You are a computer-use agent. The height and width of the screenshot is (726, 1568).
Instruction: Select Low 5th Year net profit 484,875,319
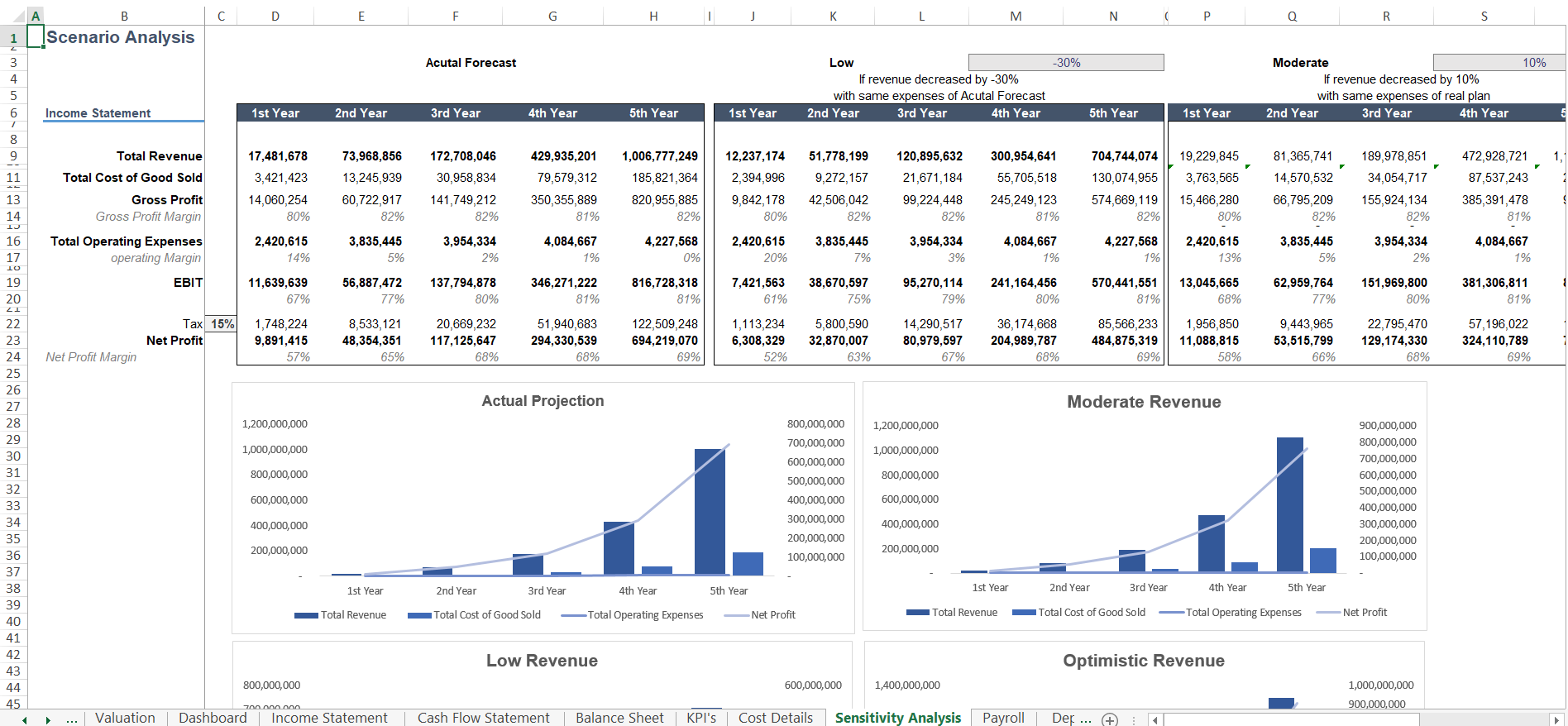[1124, 341]
